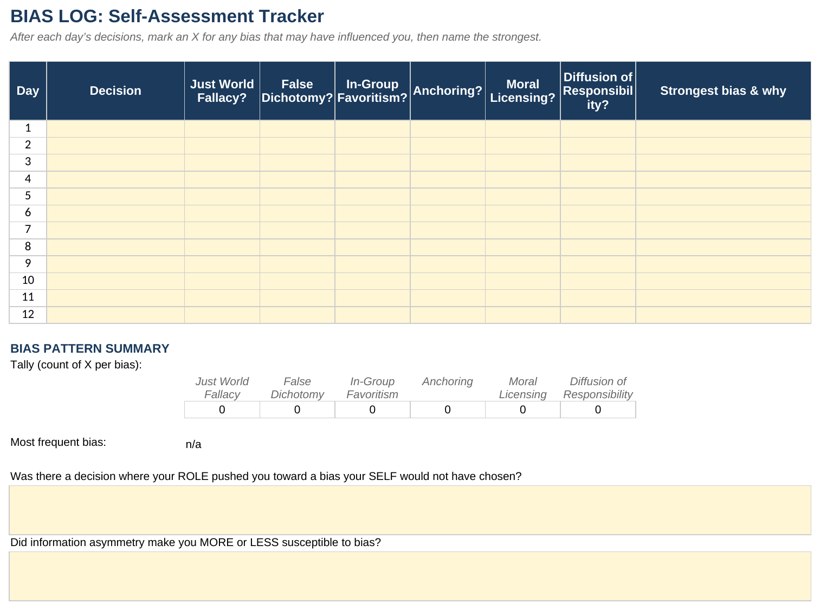The height and width of the screenshot is (610, 820).
Task: Click the False Dichotomy tally value 0
Action: pyautogui.click(x=297, y=410)
